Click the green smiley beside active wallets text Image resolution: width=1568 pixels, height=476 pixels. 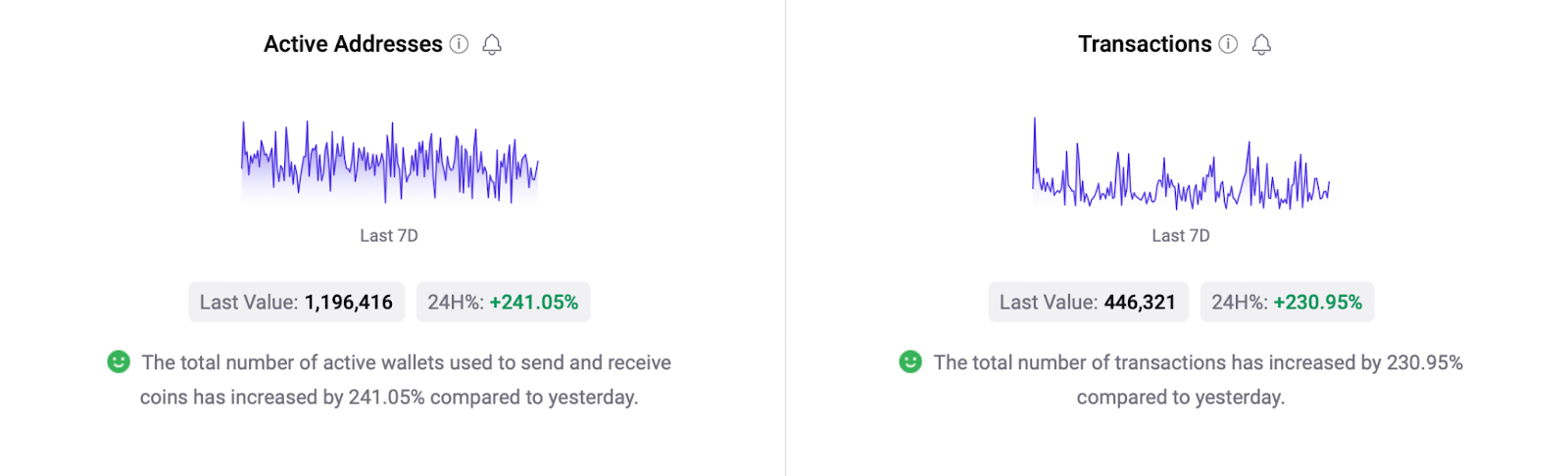click(x=119, y=361)
